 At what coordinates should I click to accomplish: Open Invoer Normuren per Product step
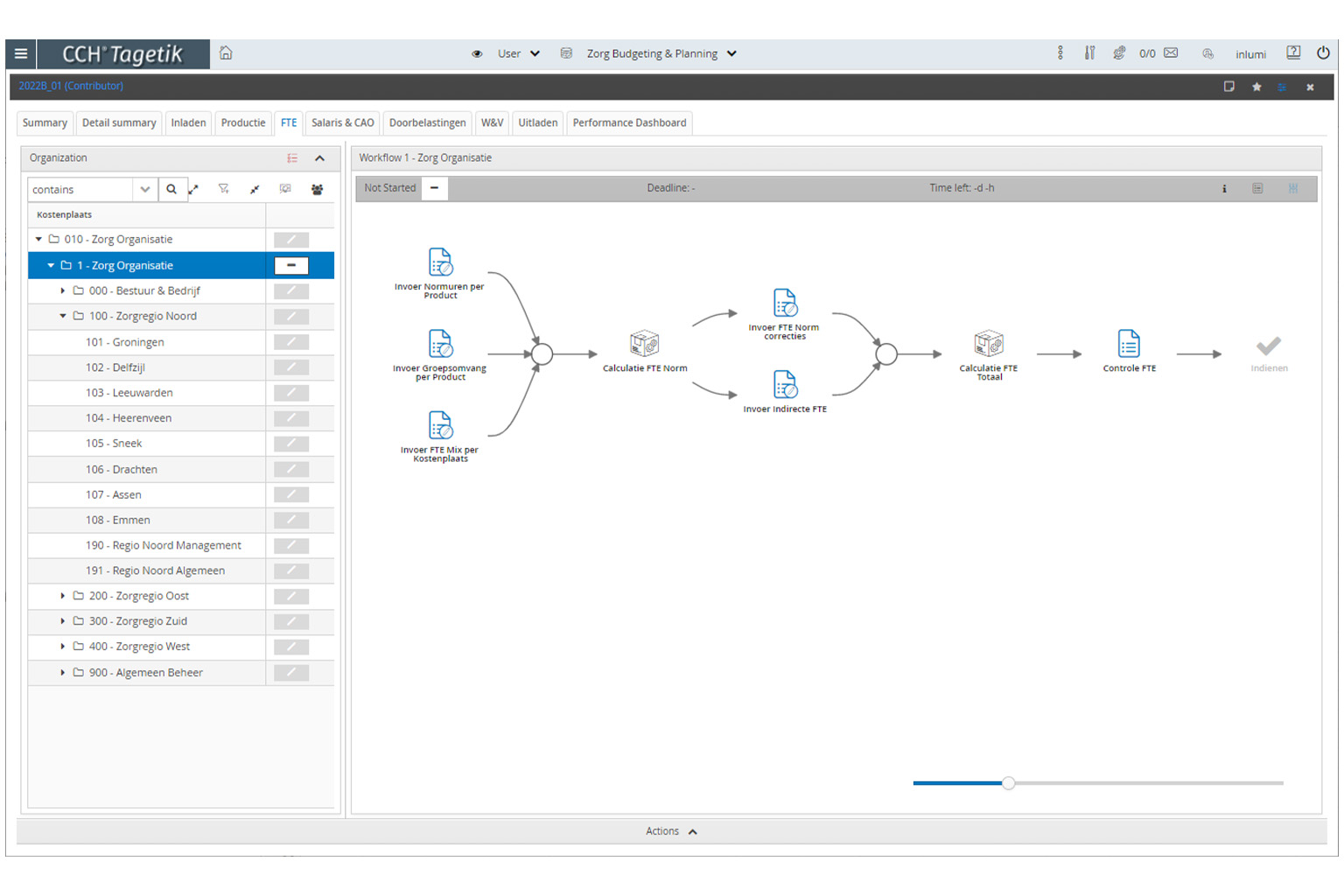[x=440, y=262]
